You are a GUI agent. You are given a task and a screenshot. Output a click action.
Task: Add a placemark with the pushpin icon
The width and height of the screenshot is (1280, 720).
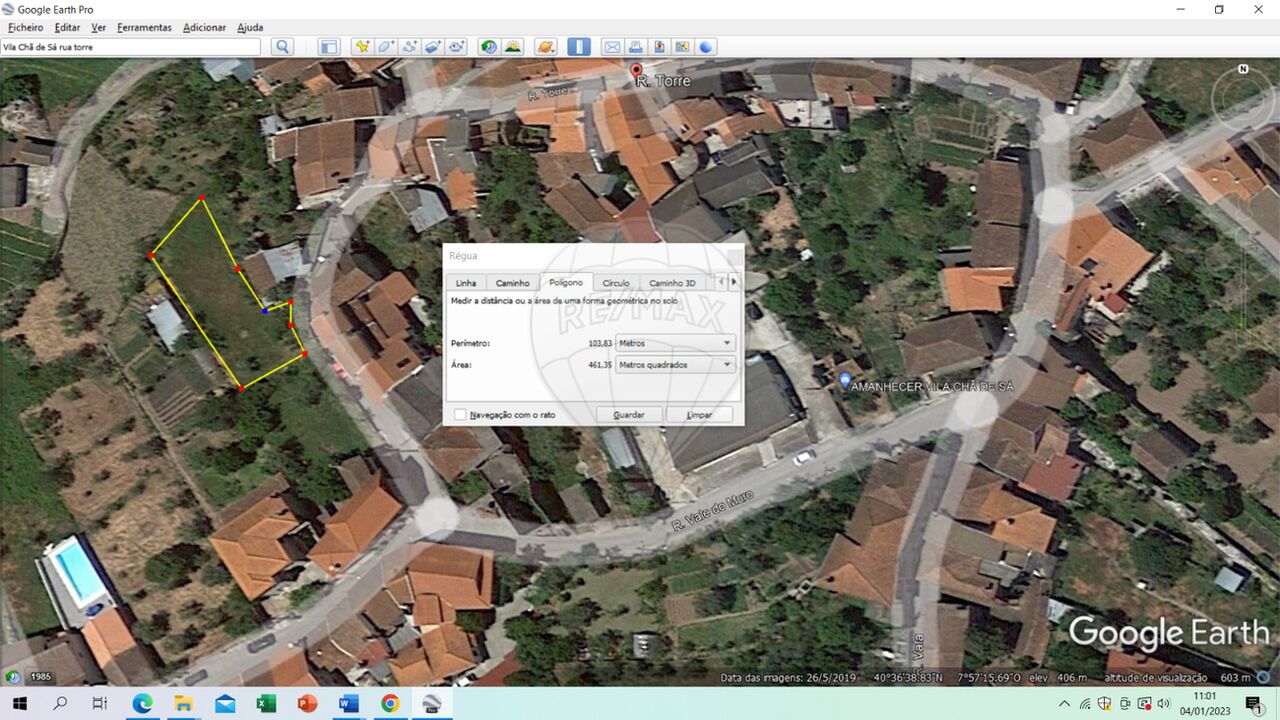tap(361, 47)
